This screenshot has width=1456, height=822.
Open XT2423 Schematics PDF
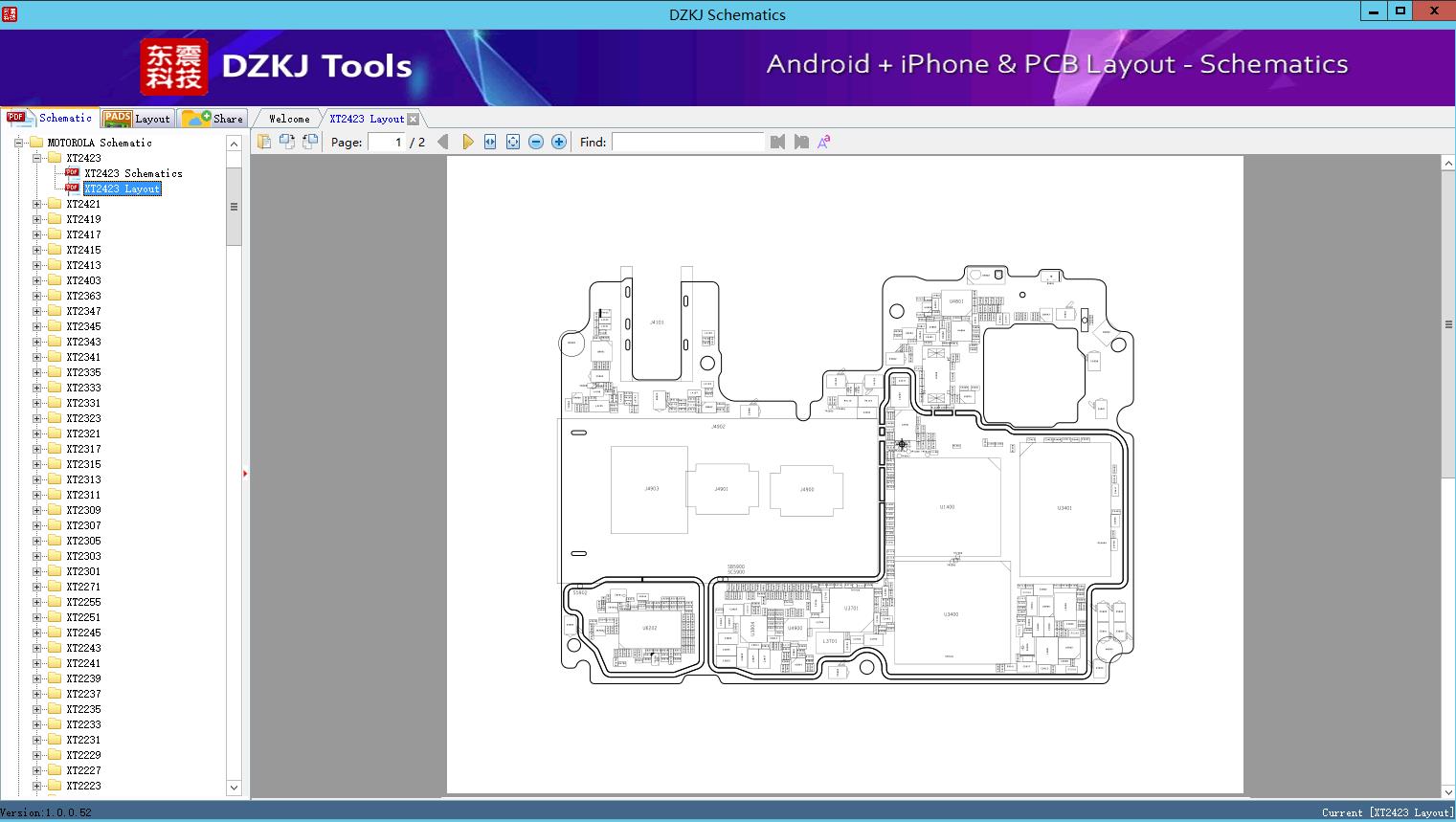(133, 173)
